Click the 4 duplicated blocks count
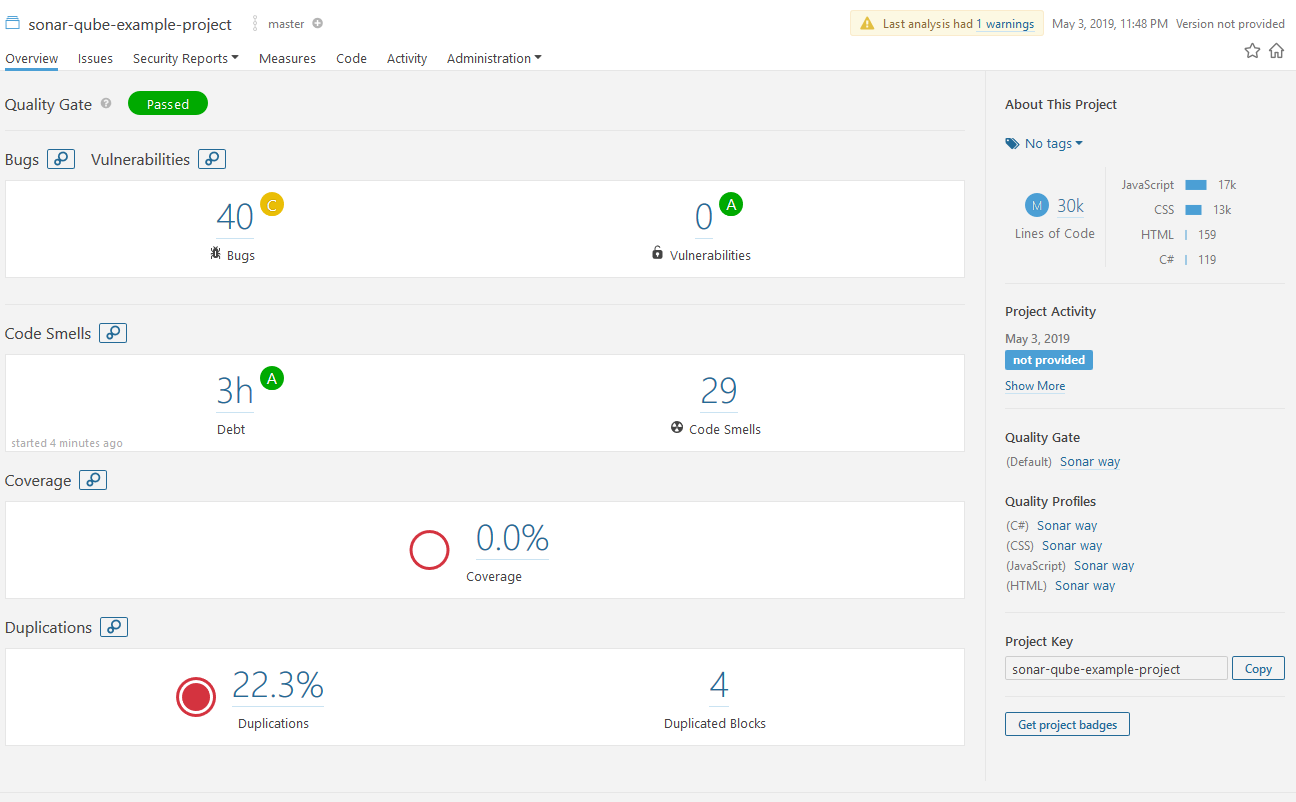1296x802 pixels. tap(719, 686)
